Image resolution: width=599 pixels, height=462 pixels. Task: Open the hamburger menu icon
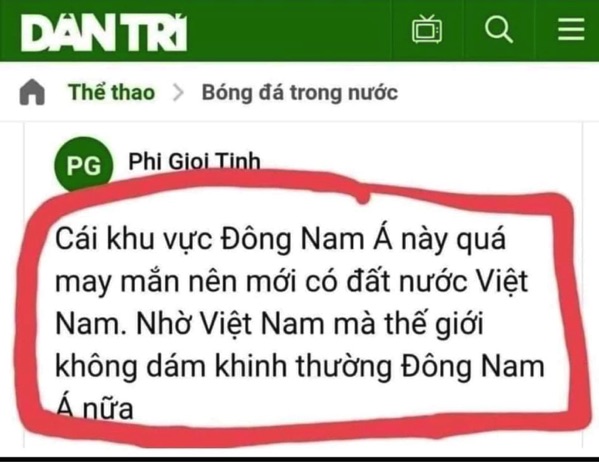(571, 29)
